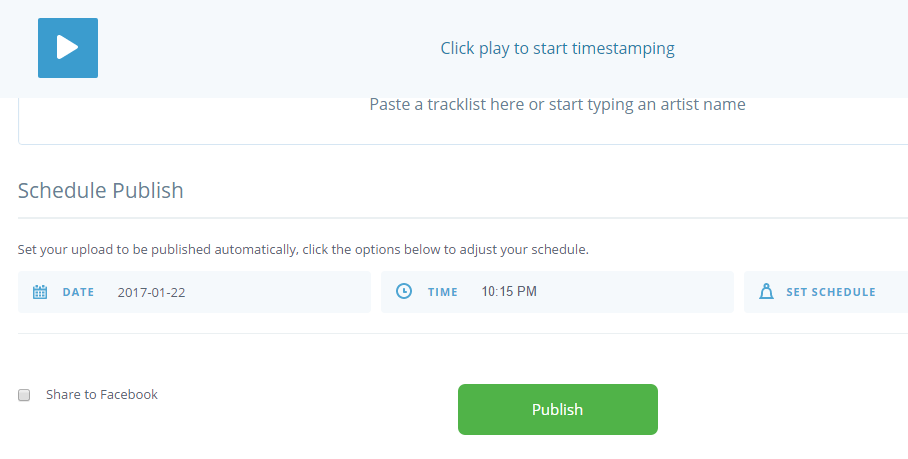Viewport: 908px width, 459px height.
Task: Click the clock icon beside TIME
Action: tap(404, 291)
